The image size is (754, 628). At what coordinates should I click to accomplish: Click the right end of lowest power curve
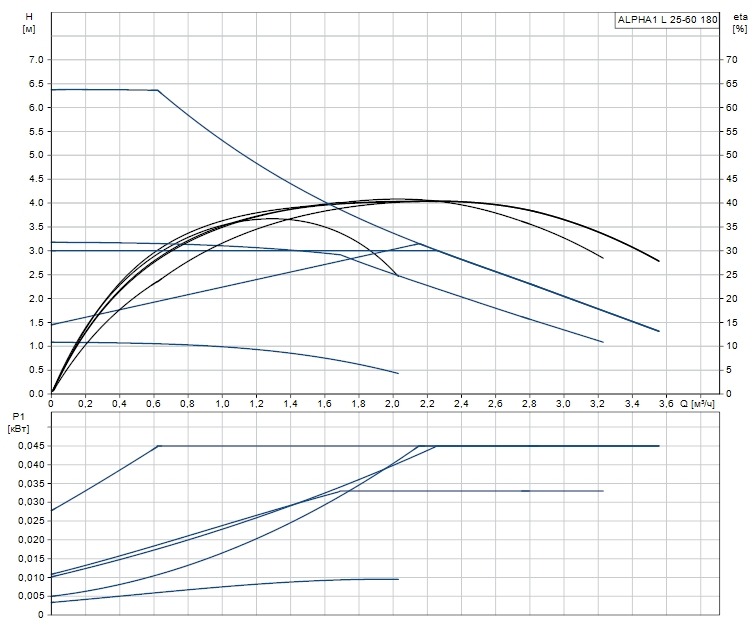pos(398,579)
